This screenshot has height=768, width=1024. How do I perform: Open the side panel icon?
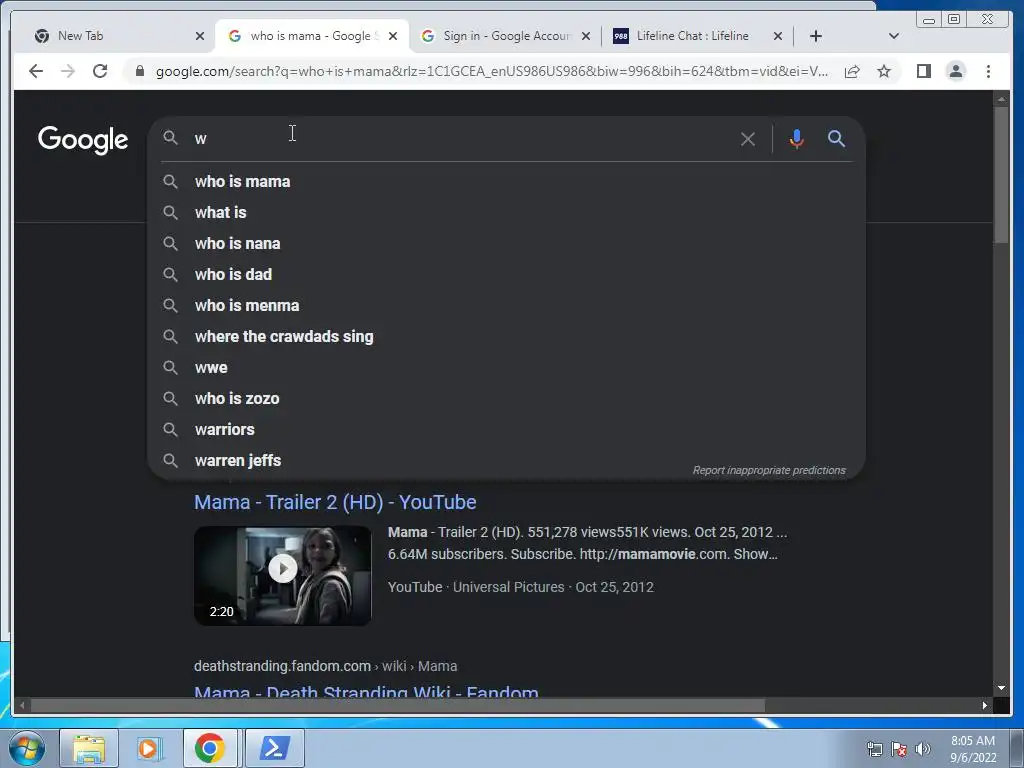point(923,71)
